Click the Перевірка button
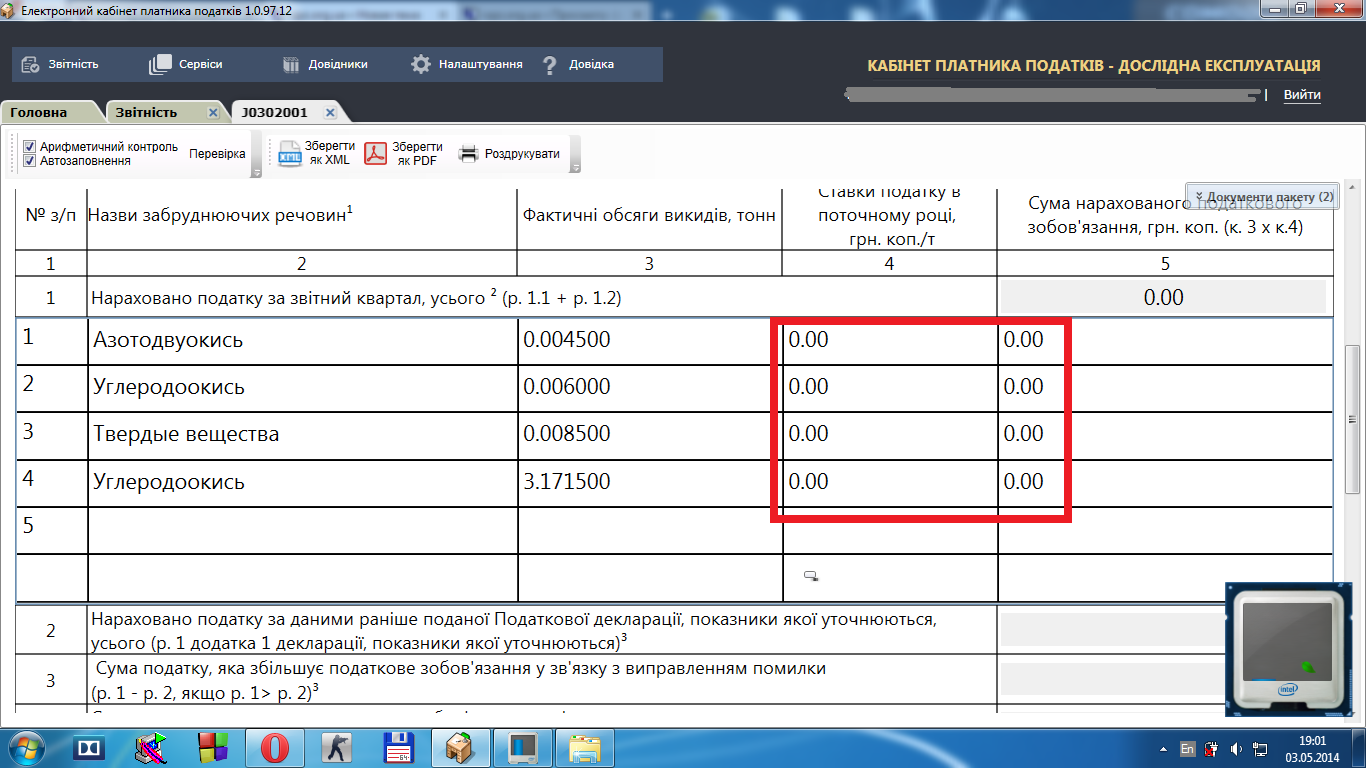The width and height of the screenshot is (1366, 768). pyautogui.click(x=217, y=154)
